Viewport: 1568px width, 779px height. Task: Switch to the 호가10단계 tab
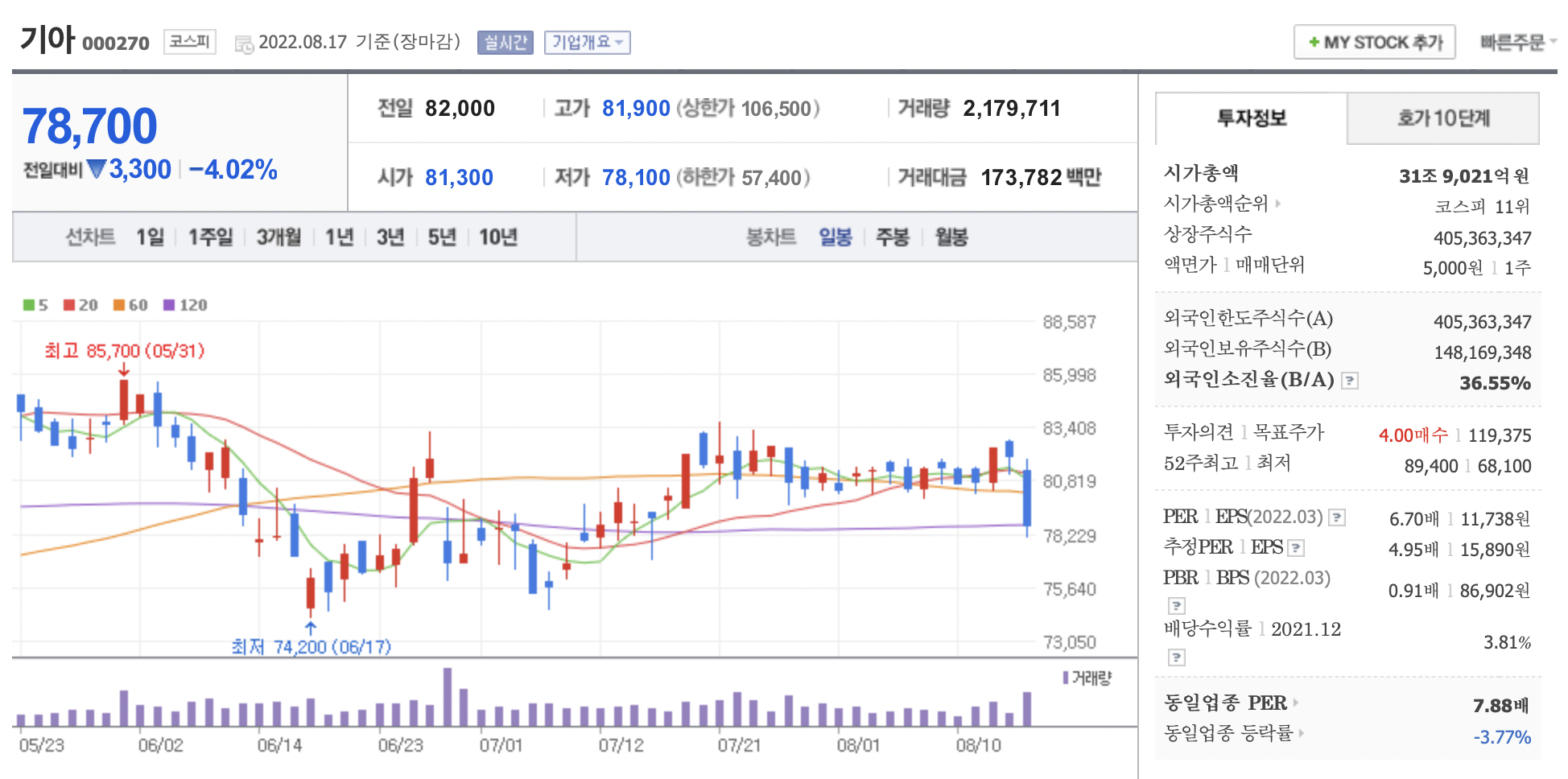[x=1443, y=118]
